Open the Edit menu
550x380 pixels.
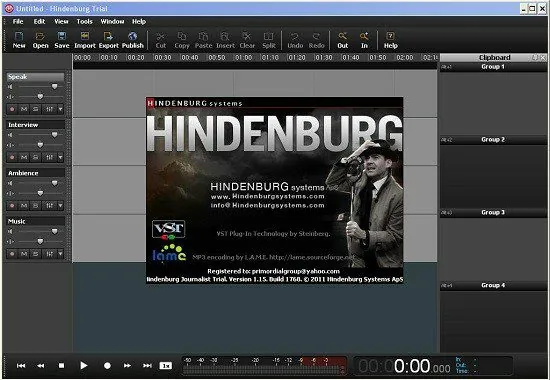[39, 21]
